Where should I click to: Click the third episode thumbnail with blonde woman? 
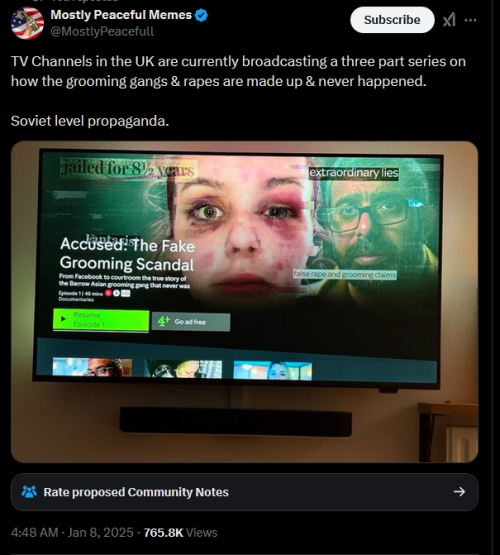[273, 371]
